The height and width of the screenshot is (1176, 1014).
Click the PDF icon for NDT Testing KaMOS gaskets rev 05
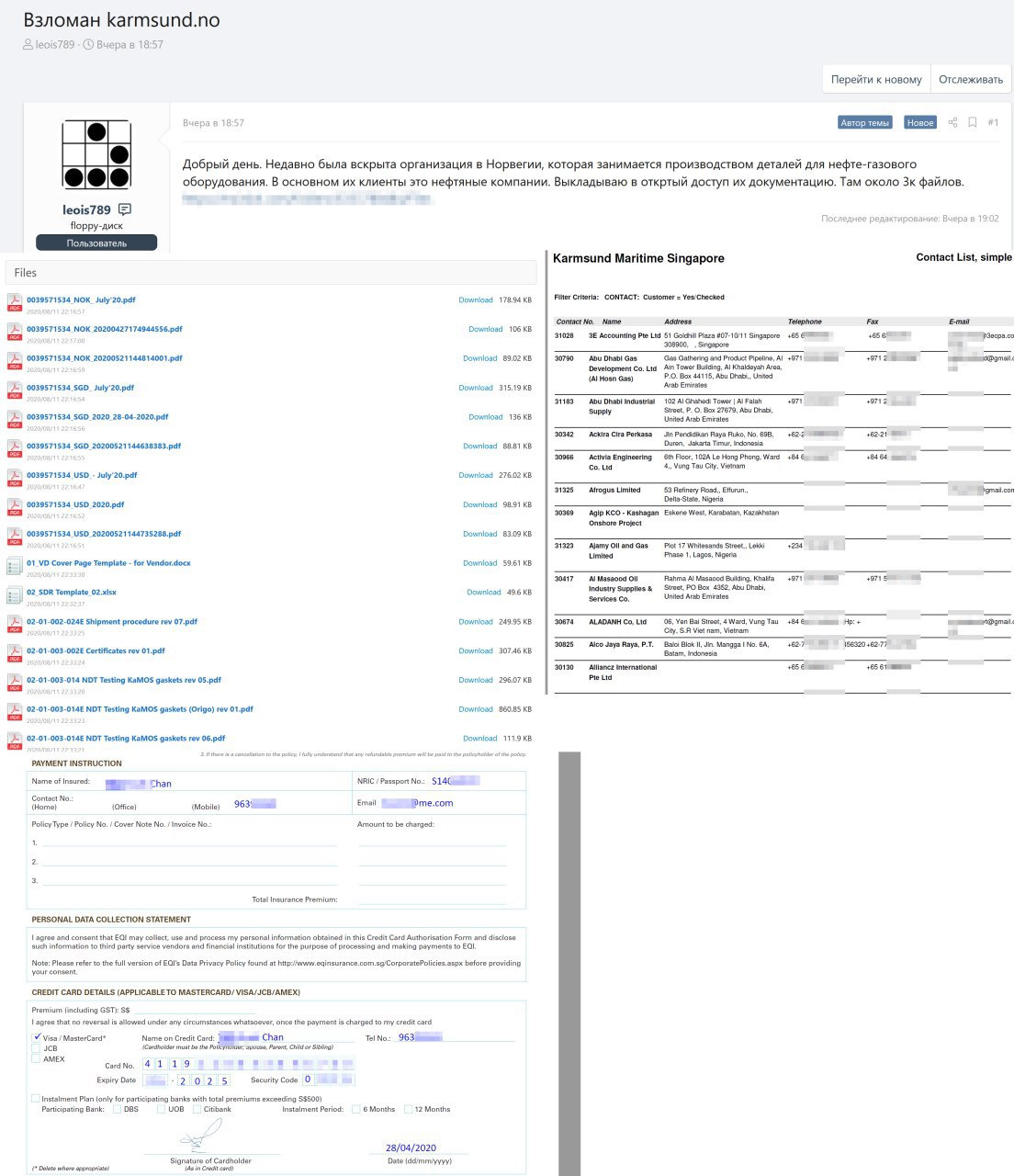[15, 684]
